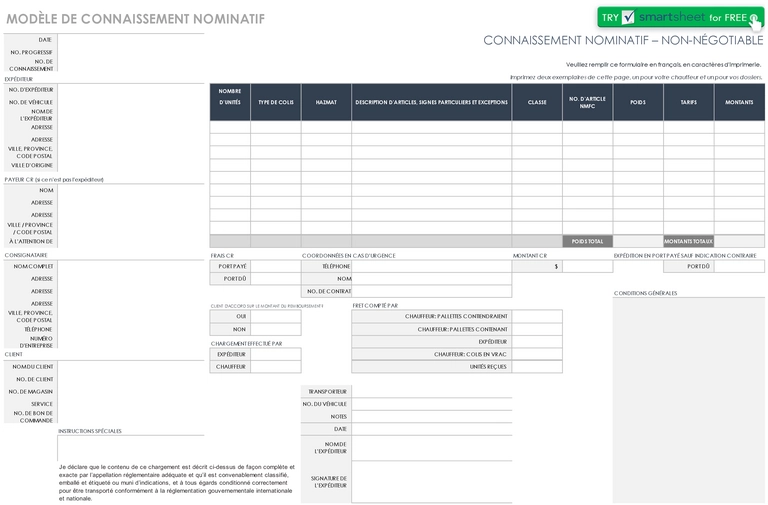768x505 pixels.
Task: Click the CHAUFFEUR: PALLETTES CONTIENDRAIENT value box
Action: (x=537, y=316)
